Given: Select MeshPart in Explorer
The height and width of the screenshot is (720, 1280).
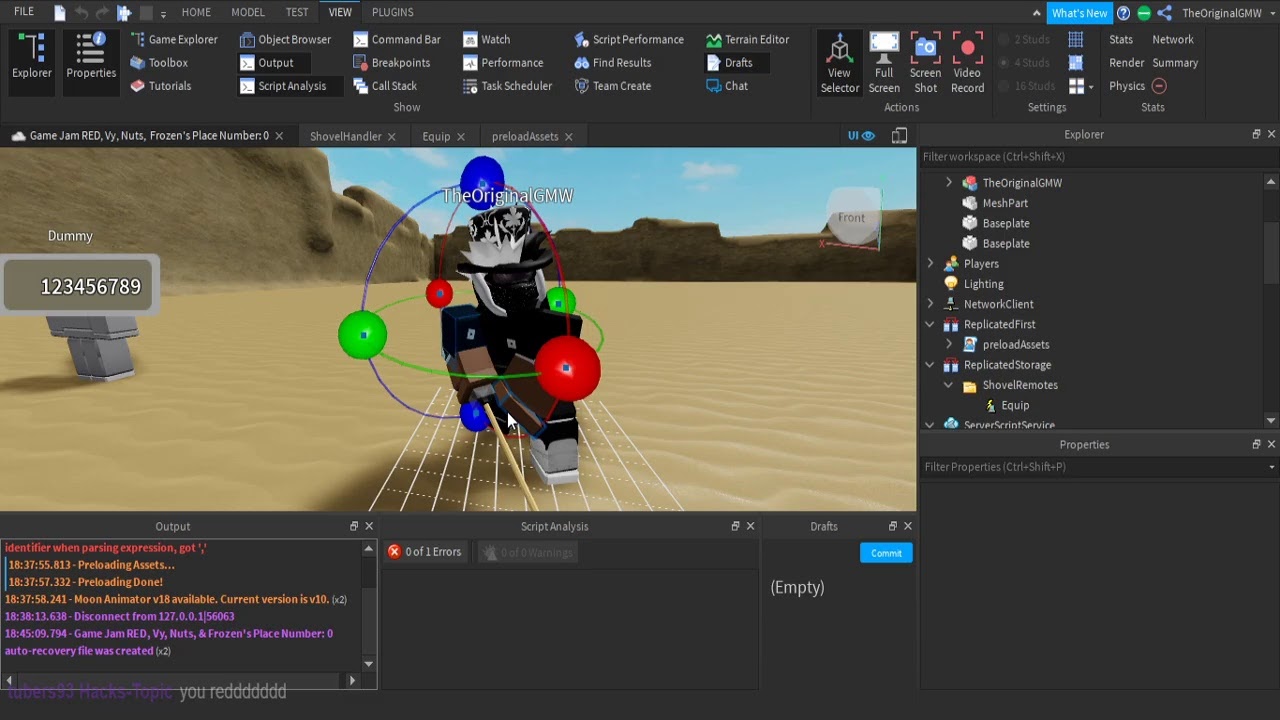Looking at the screenshot, I should click(x=1005, y=203).
